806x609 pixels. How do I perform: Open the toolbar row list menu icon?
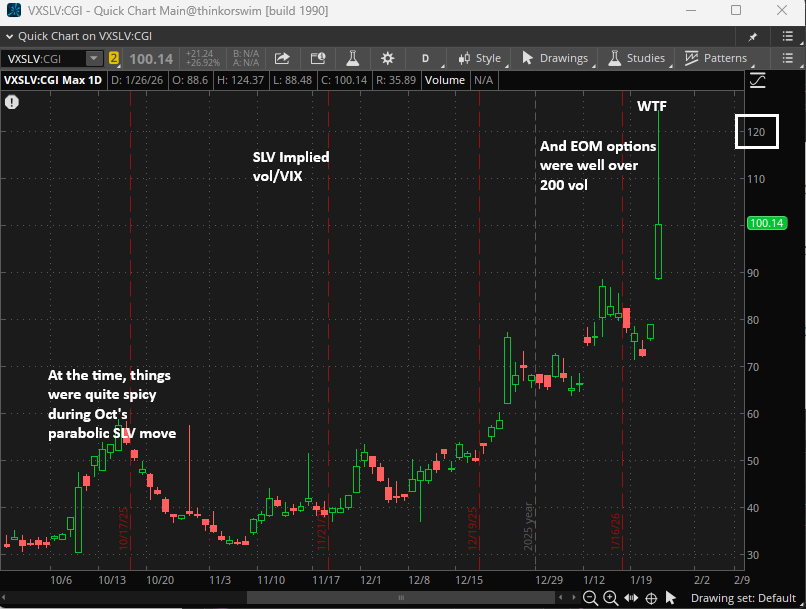click(787, 58)
